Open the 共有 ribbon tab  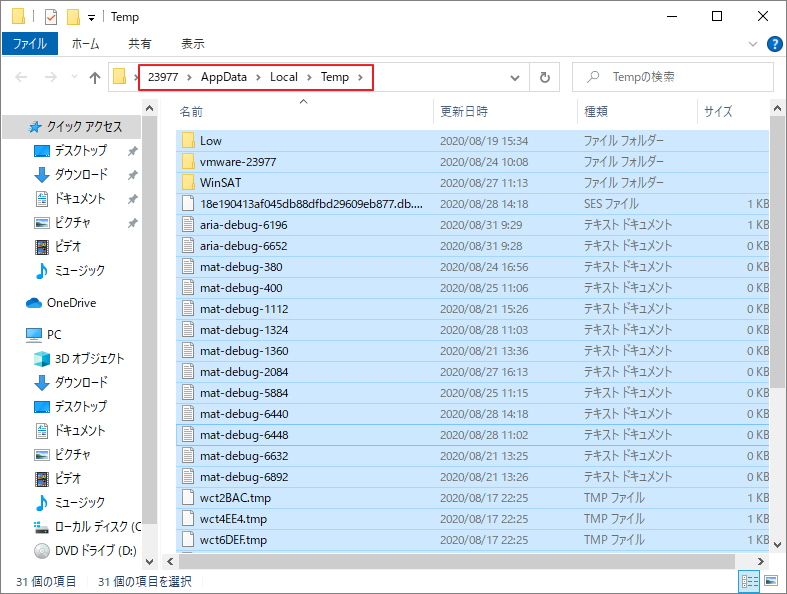140,44
